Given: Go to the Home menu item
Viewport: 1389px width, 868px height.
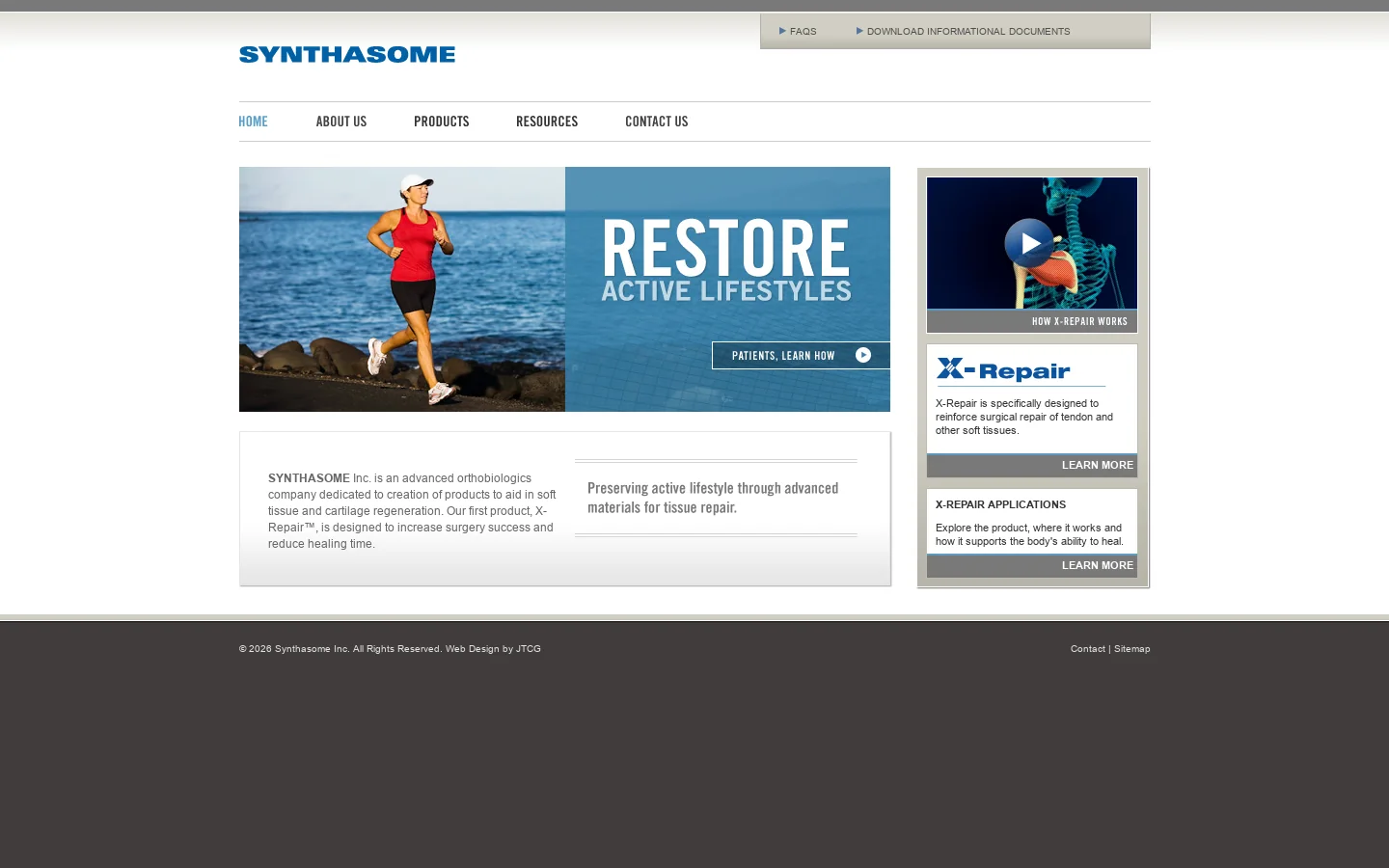Looking at the screenshot, I should [253, 122].
